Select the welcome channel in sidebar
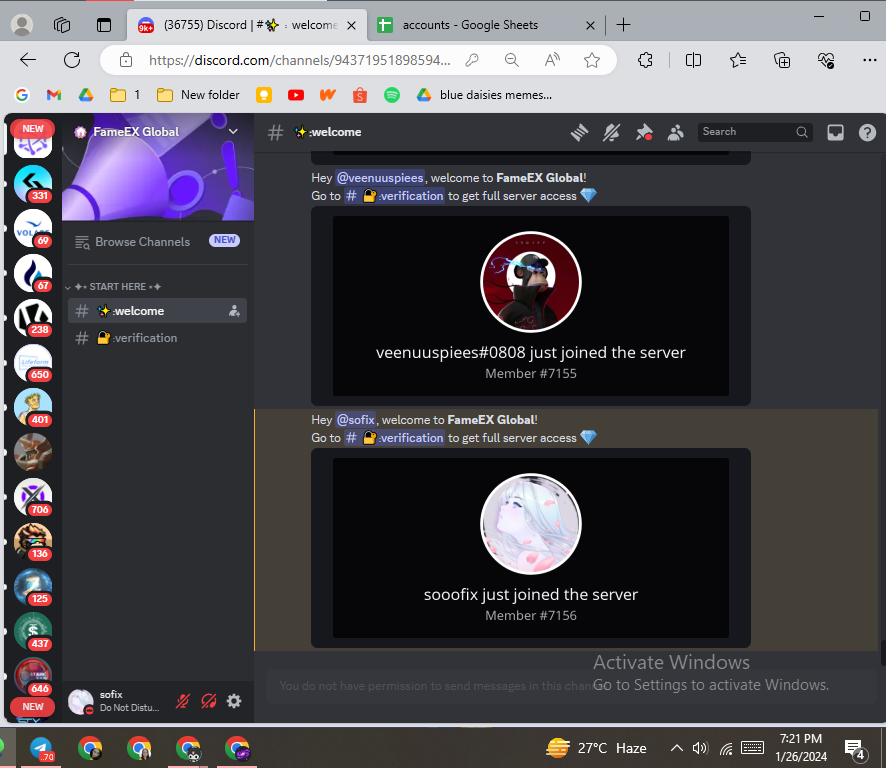The width and height of the screenshot is (886, 768). (x=157, y=311)
